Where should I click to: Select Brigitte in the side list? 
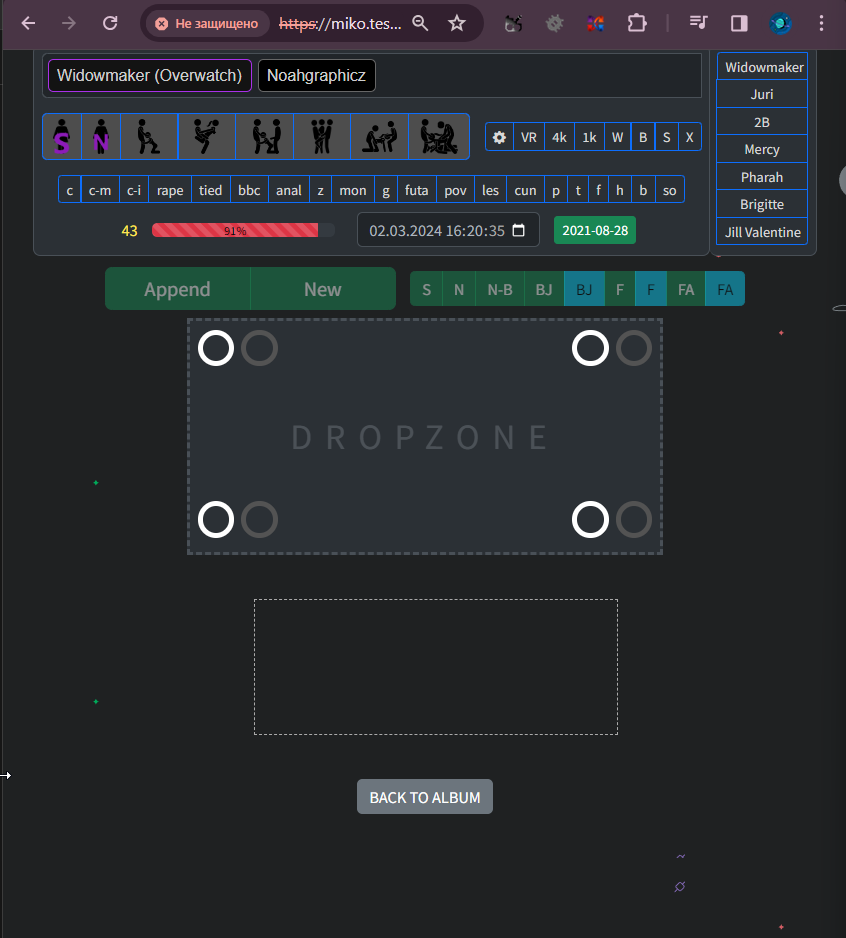coord(762,204)
